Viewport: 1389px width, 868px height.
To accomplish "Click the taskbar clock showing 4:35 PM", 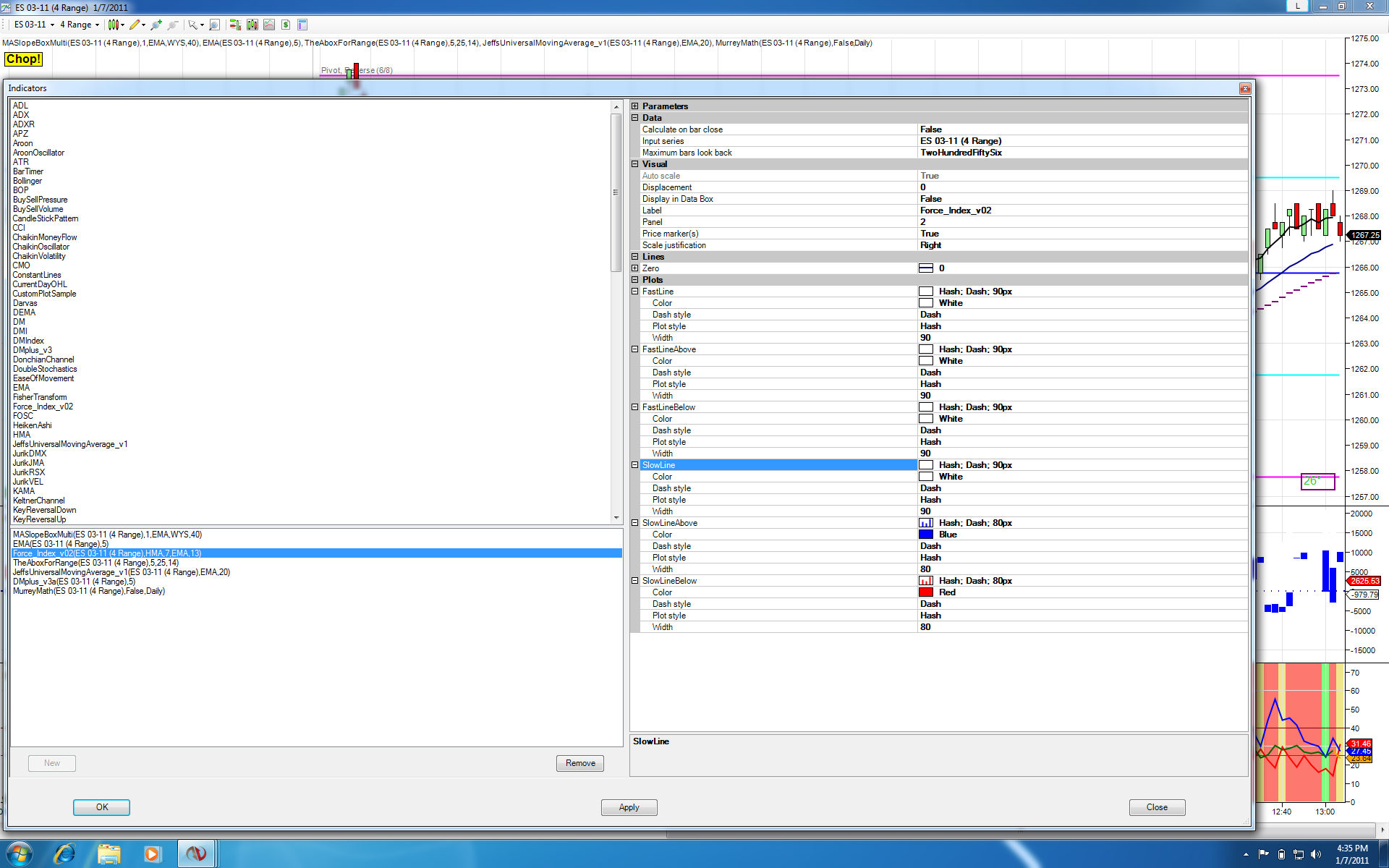I will [1351, 854].
